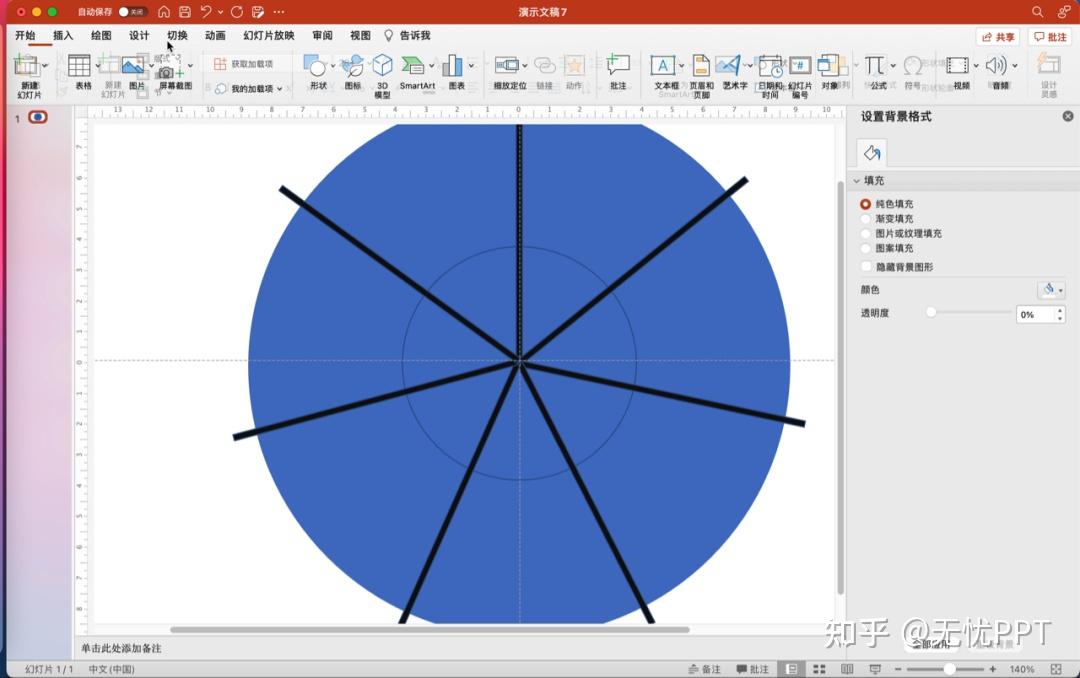
Task: Toggle 备注 notes in status bar
Action: click(704, 669)
